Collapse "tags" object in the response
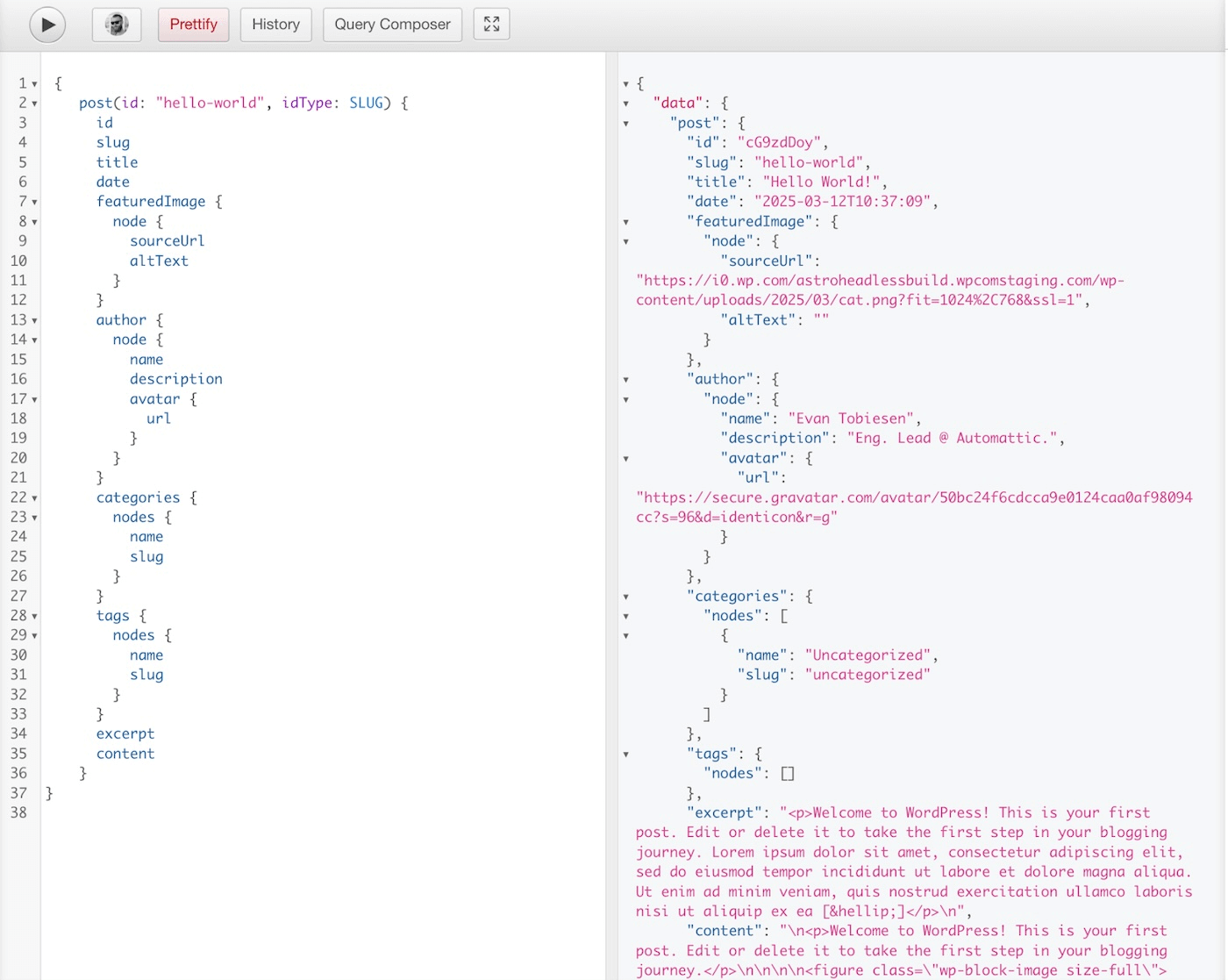The image size is (1228, 980). pyautogui.click(x=626, y=755)
